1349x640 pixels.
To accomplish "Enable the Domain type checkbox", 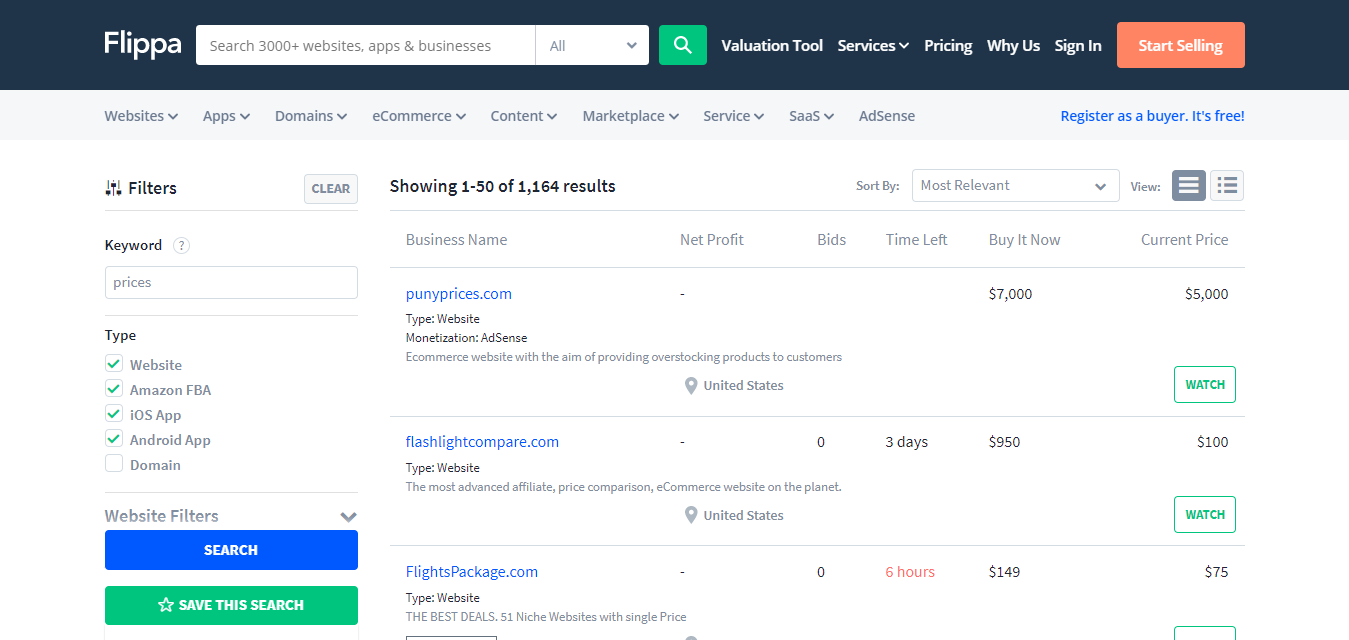I will click(x=114, y=464).
